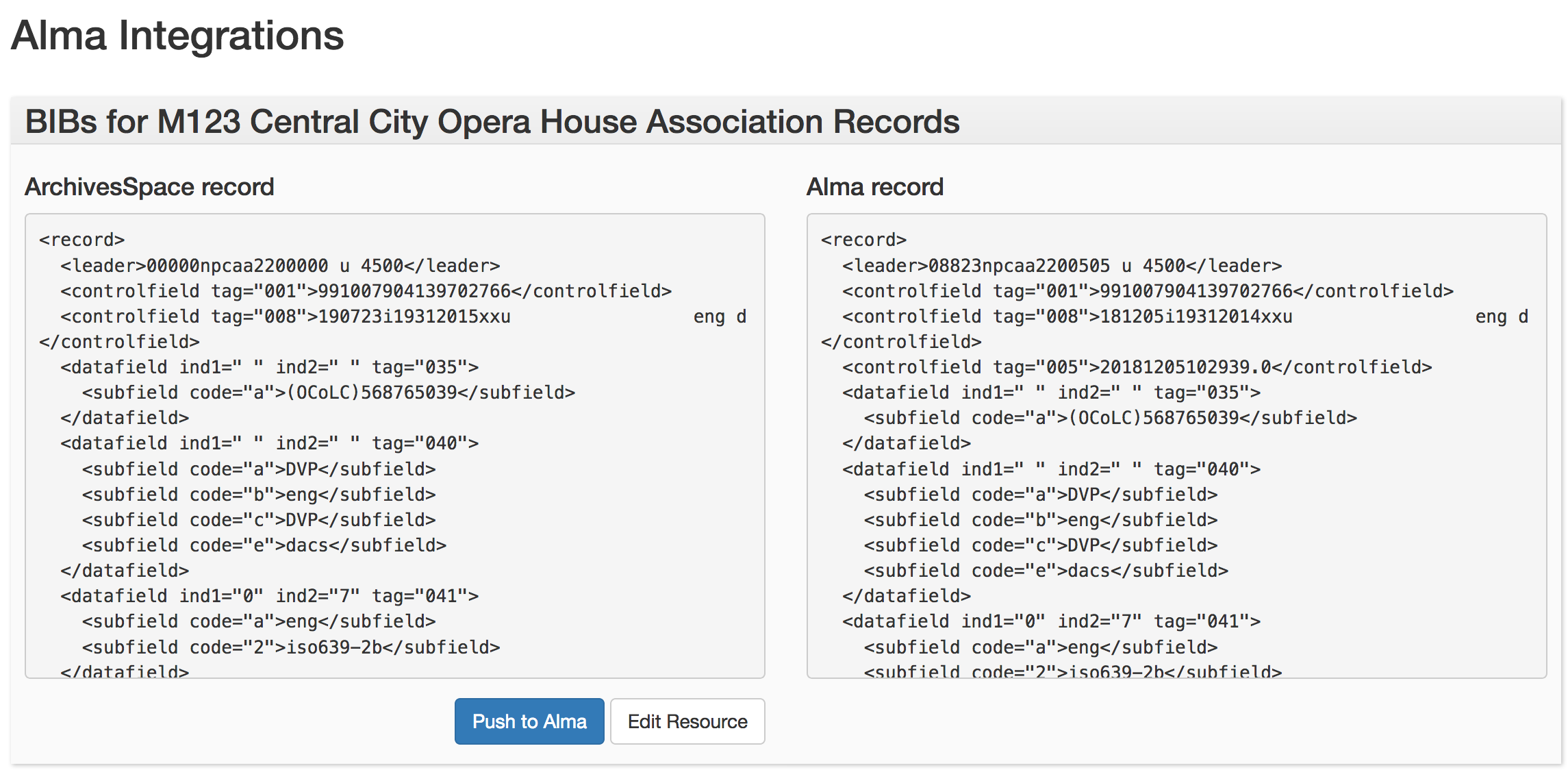Click the Push to Alma button
Viewport: 1568px width, 770px height.
click(529, 721)
